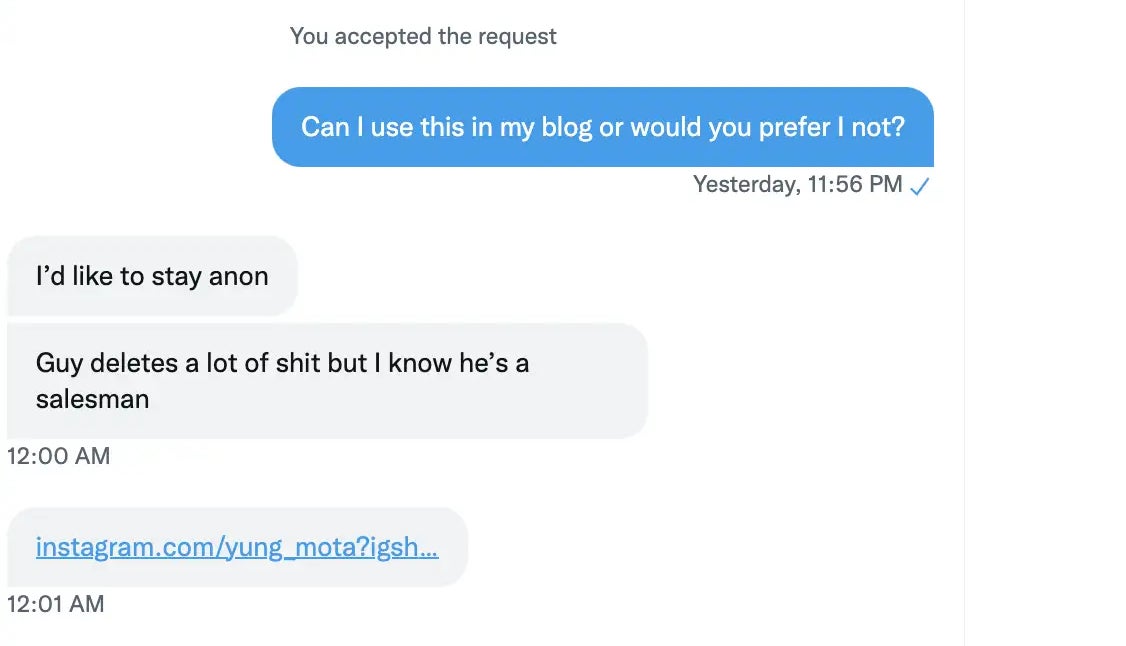Click the word "salesman" in the gray message
1126x646 pixels.
tap(92, 399)
